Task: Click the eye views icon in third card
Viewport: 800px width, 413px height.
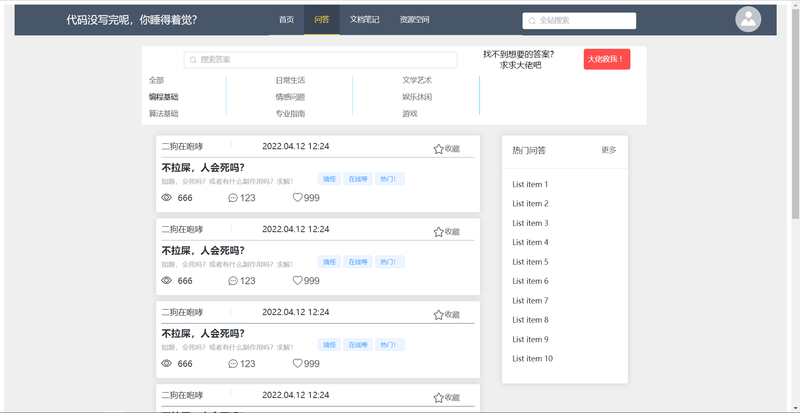Action: point(166,363)
